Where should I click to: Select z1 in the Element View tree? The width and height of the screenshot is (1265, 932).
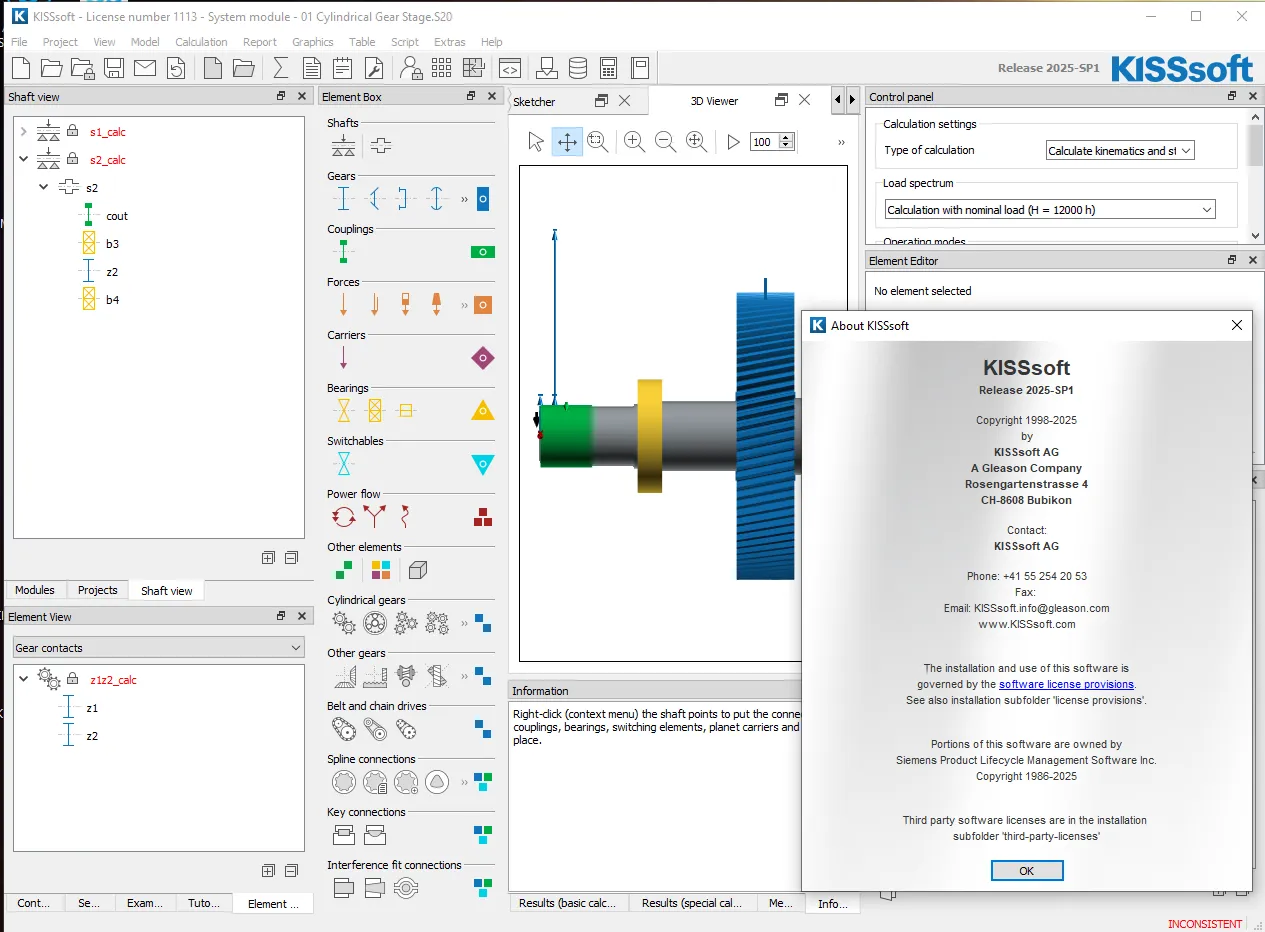[x=92, y=707]
